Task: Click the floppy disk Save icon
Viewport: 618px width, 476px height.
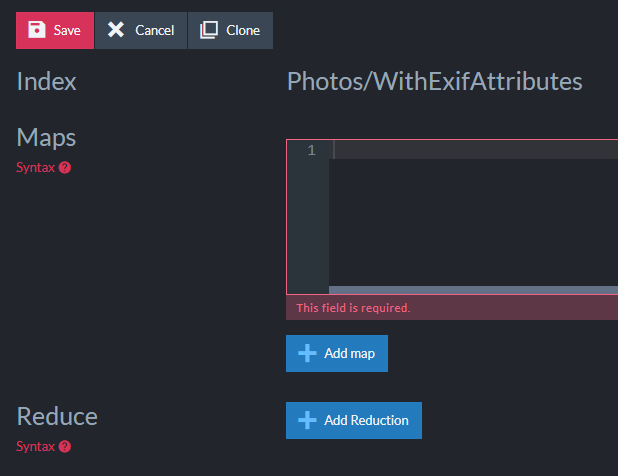Action: pos(37,30)
